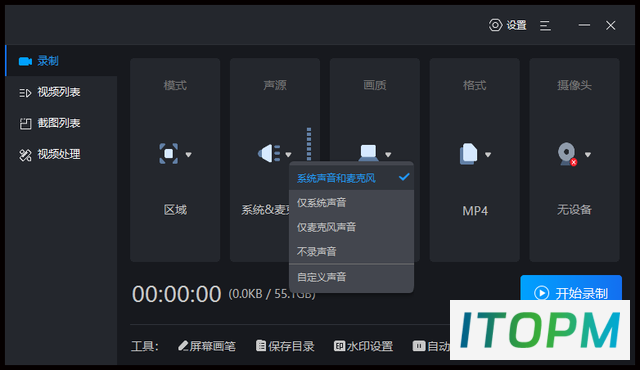Open 保存目录 save folder
The width and height of the screenshot is (640, 370).
point(285,346)
